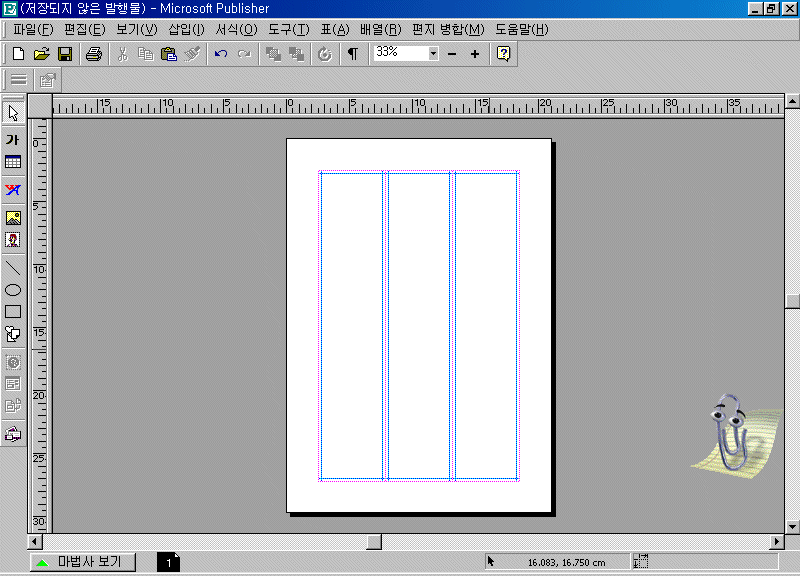Click the vertical scrollbar thumb
The image size is (800, 576).
[792, 301]
